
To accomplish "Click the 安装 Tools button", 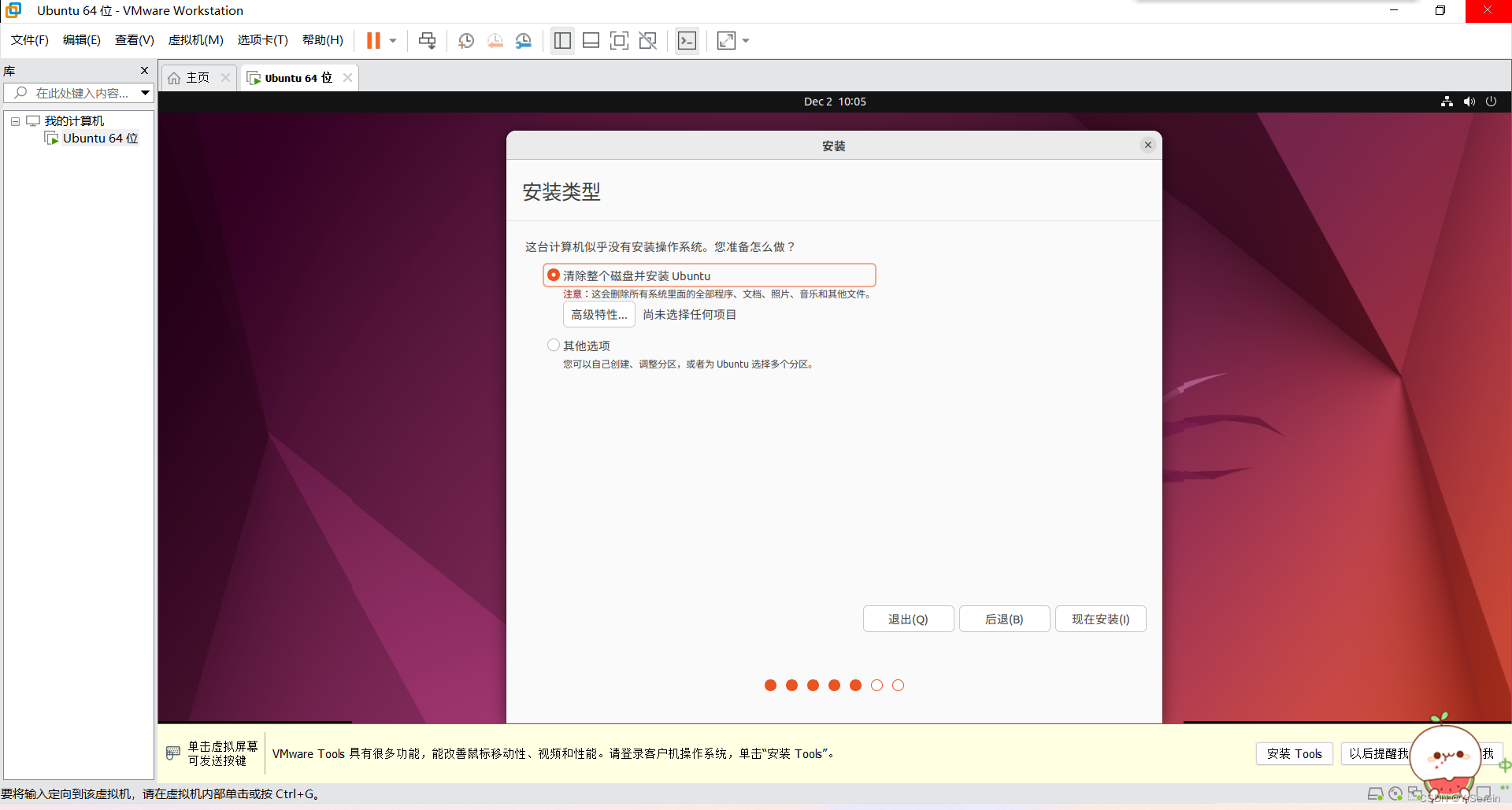I will [1294, 753].
